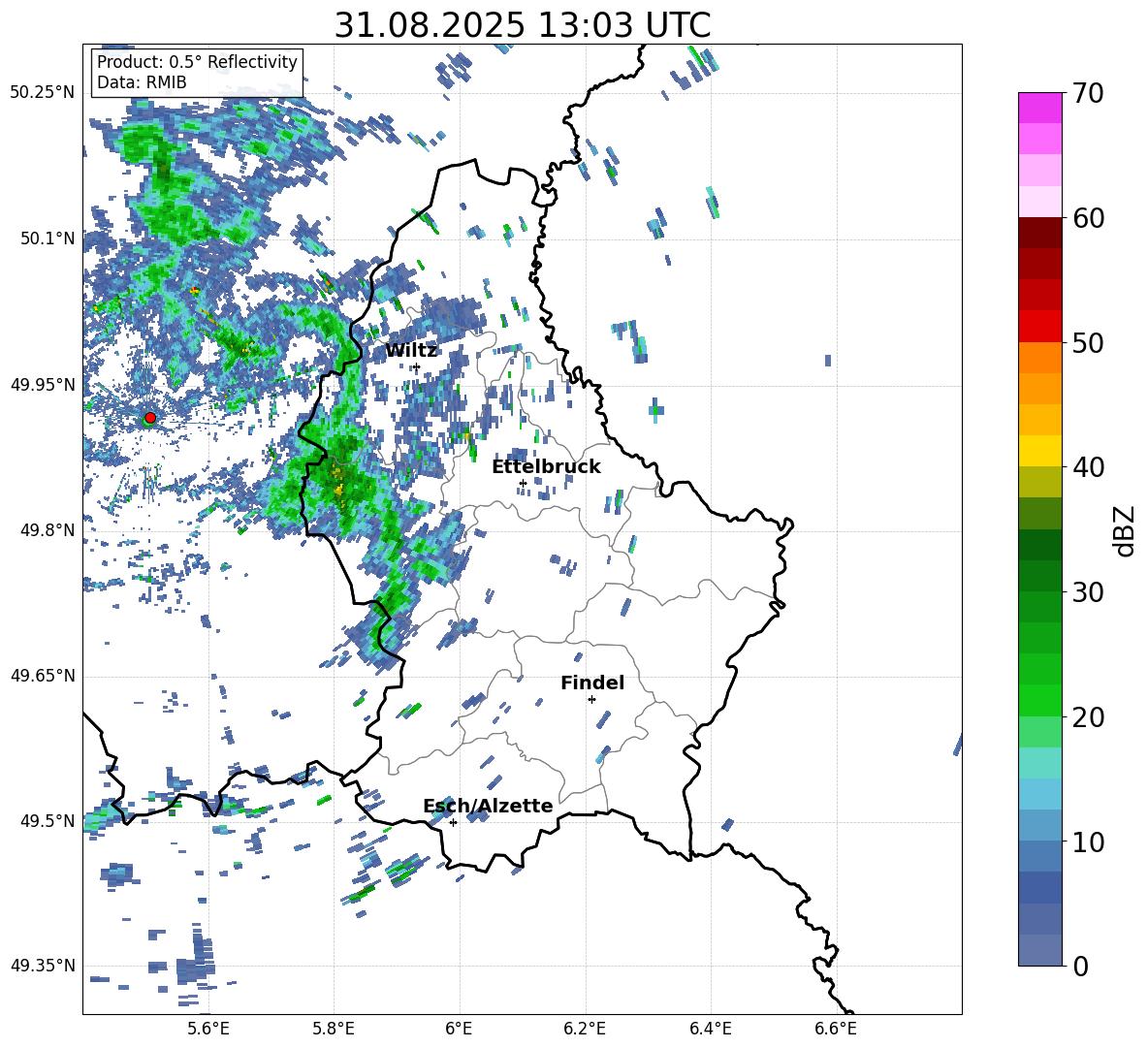Click the Ettelbruck city label

coord(546,466)
